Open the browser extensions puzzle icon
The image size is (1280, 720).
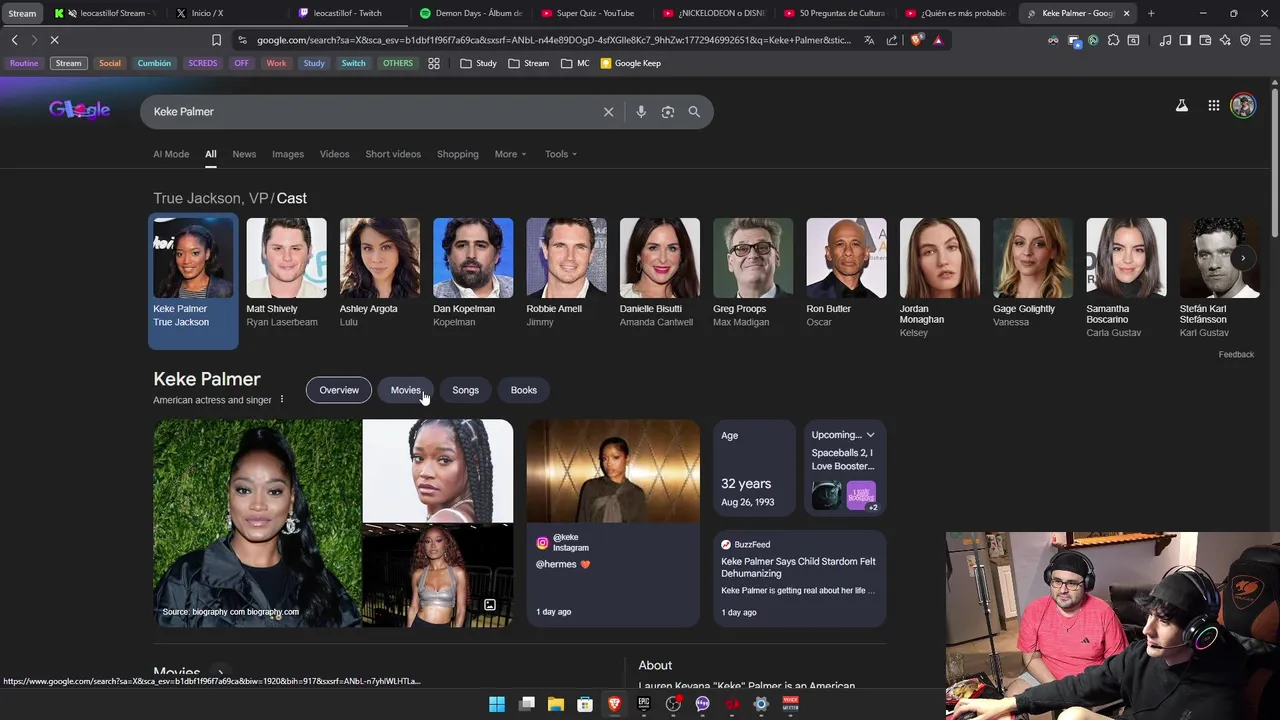click(1113, 40)
